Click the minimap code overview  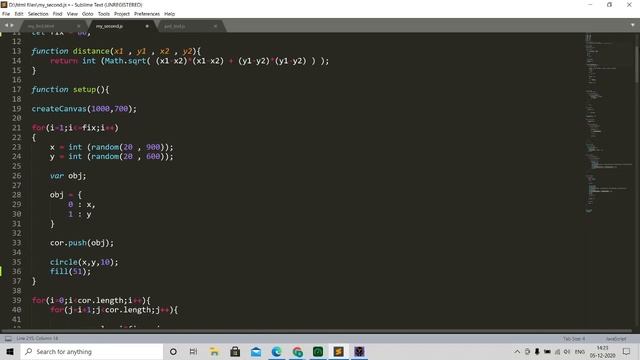(608, 122)
